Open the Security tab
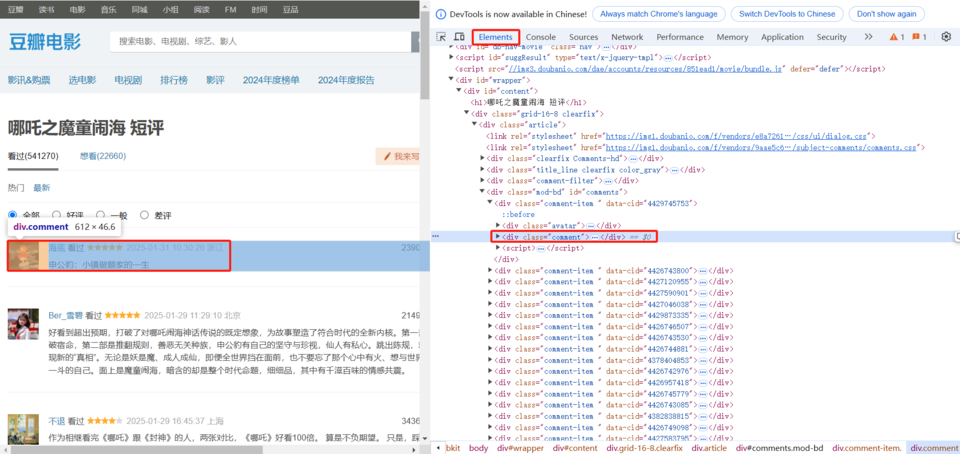Image resolution: width=960 pixels, height=454 pixels. (831, 37)
